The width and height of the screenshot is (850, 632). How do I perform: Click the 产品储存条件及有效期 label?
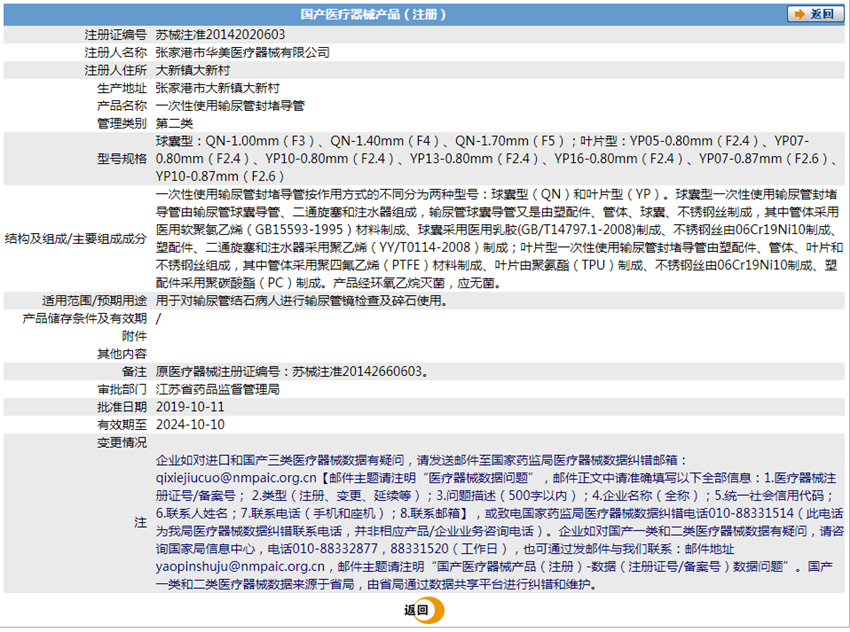84,319
